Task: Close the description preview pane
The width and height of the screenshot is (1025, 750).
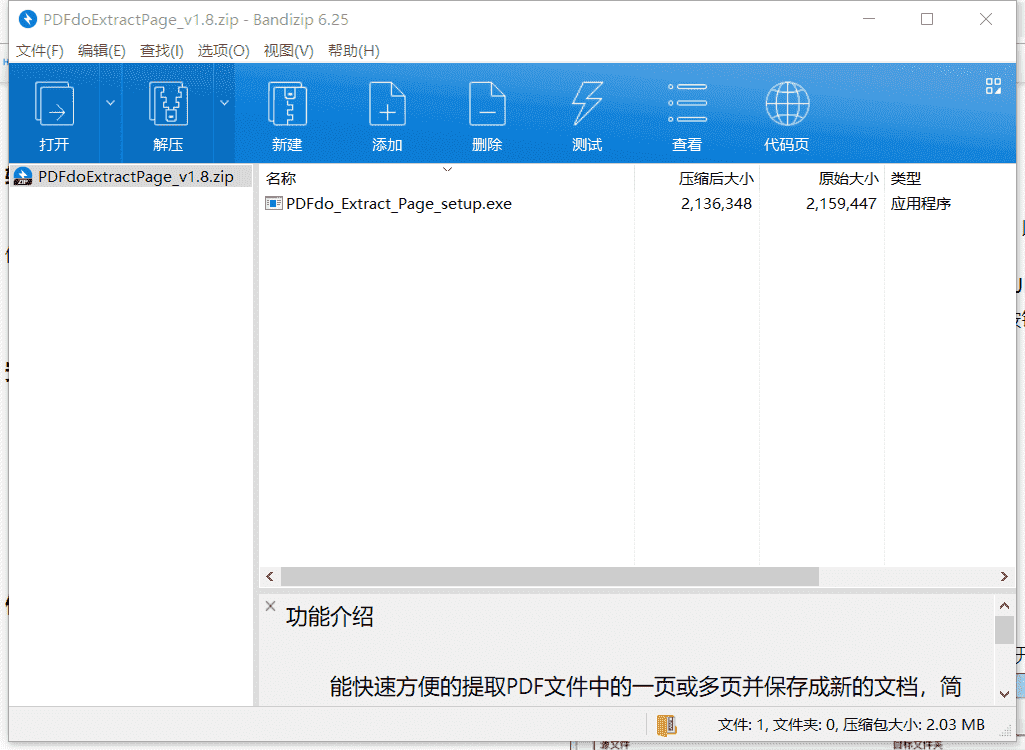Action: point(270,606)
